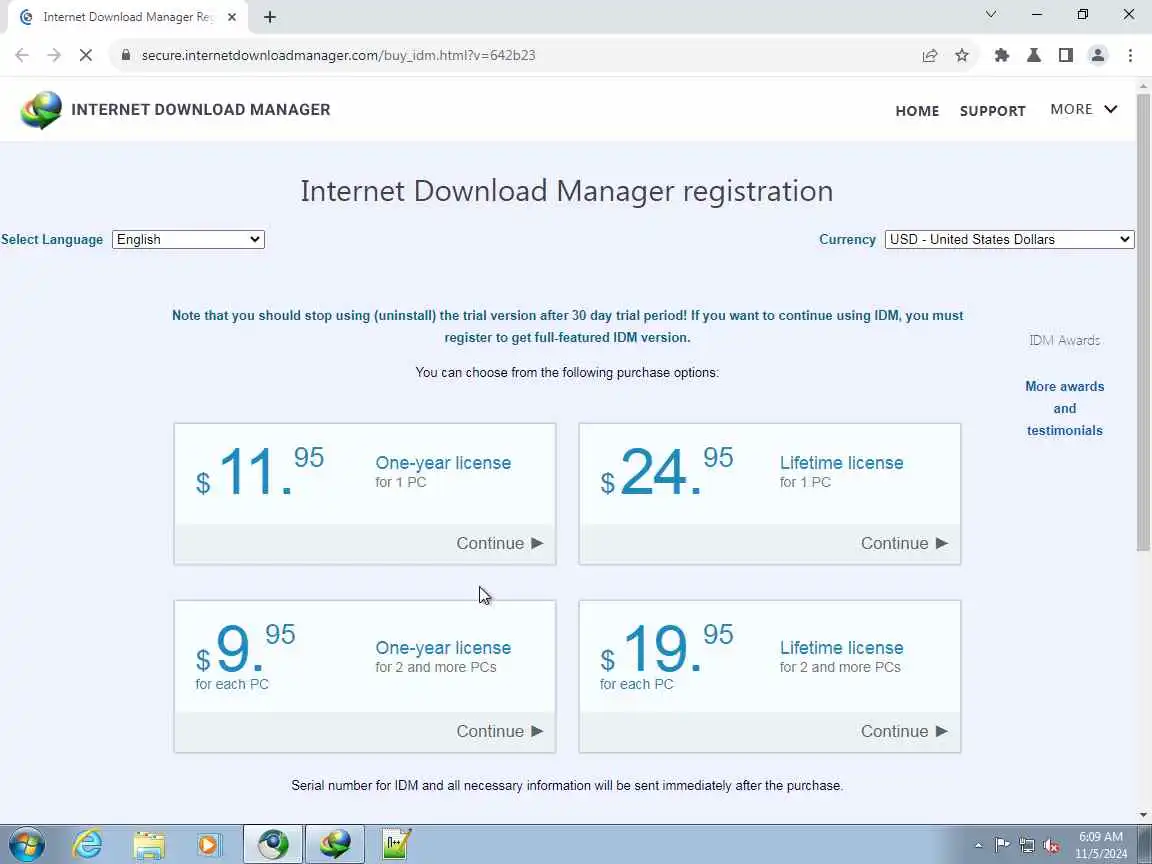
Task: Click the padlock site security icon
Action: tap(126, 55)
